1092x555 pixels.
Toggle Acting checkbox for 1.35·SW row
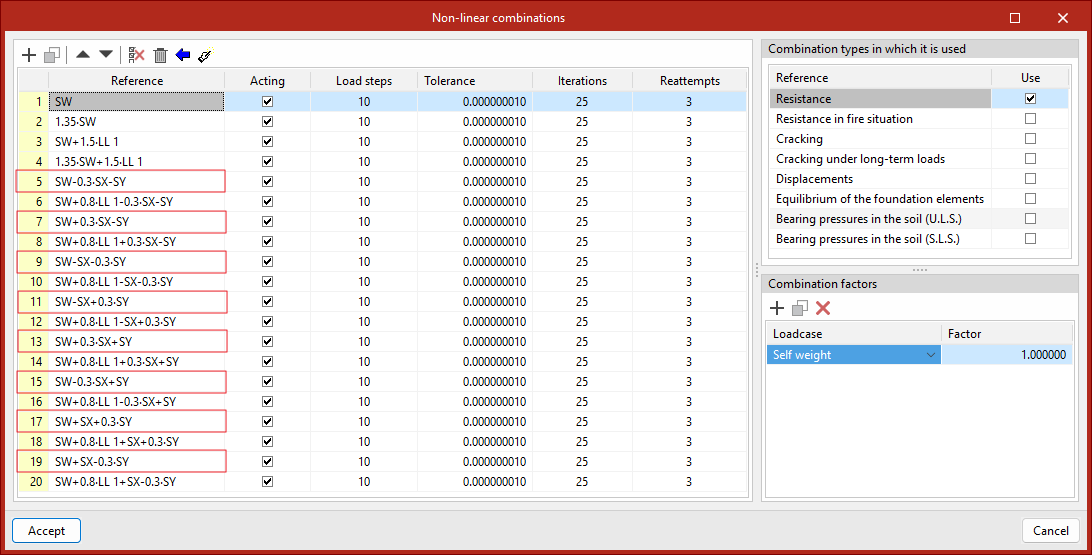pos(267,122)
